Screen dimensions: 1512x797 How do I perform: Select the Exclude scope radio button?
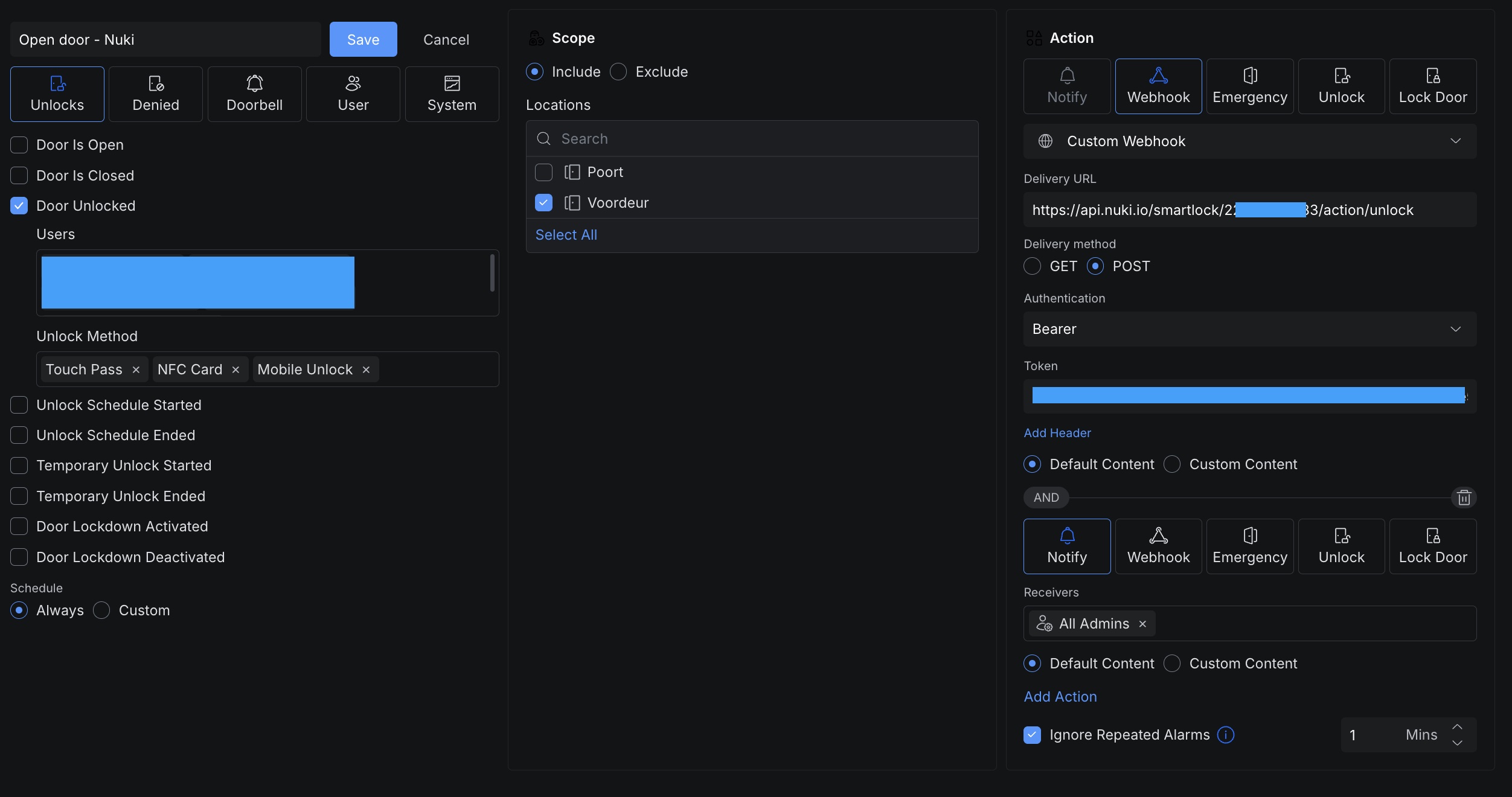618,72
